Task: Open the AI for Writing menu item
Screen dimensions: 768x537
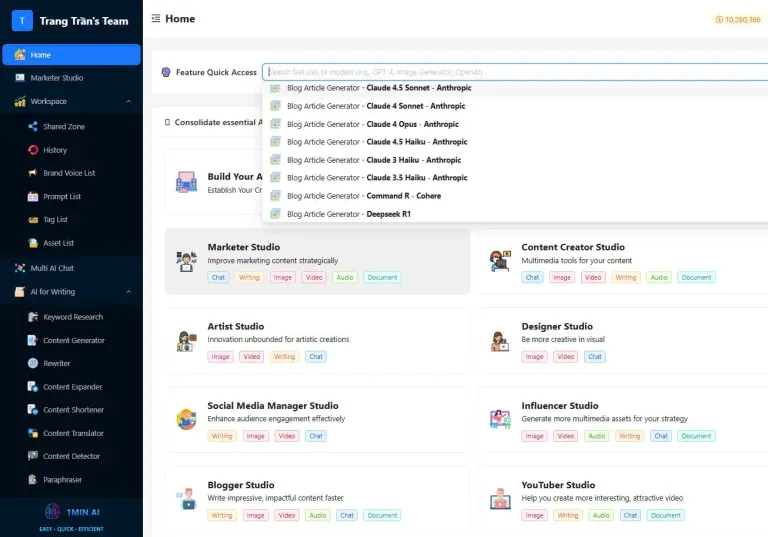Action: pos(72,292)
